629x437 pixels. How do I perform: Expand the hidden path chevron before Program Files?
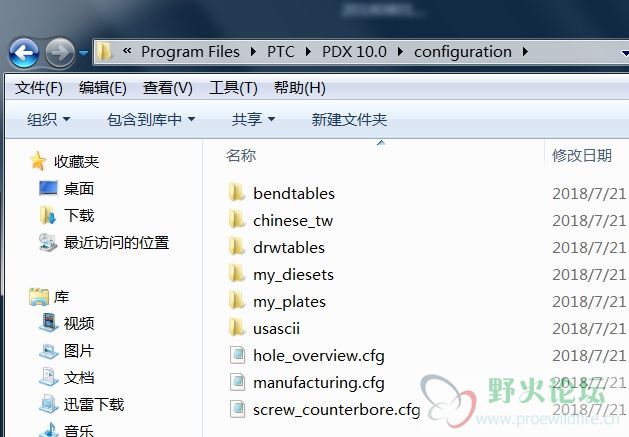[x=127, y=51]
